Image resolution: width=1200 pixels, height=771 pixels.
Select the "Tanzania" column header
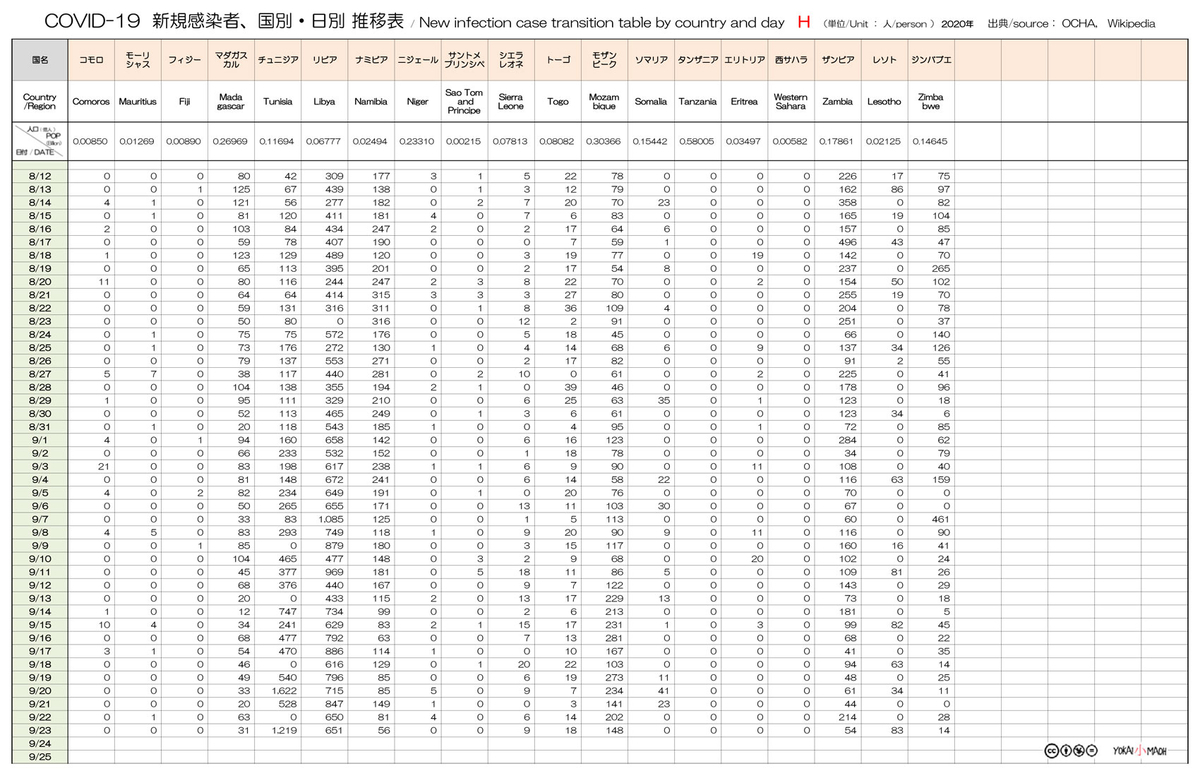pos(697,102)
